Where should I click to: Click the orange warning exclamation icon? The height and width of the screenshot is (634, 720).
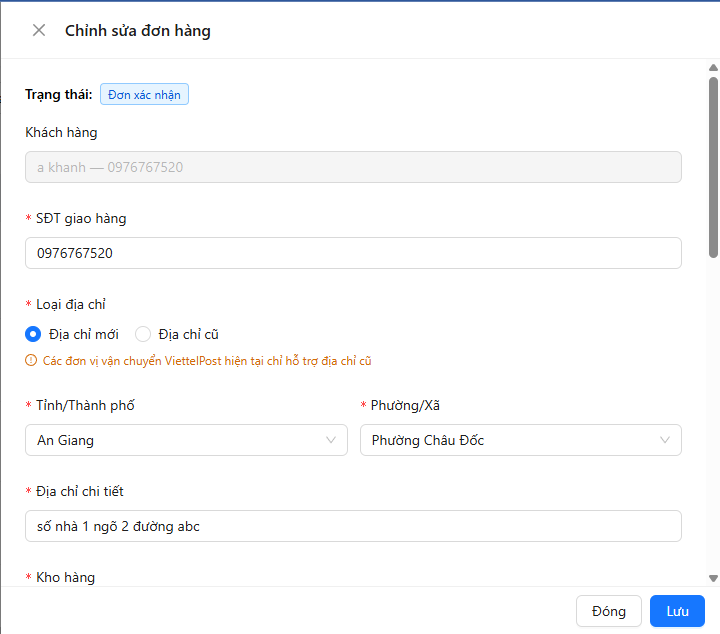[31, 360]
